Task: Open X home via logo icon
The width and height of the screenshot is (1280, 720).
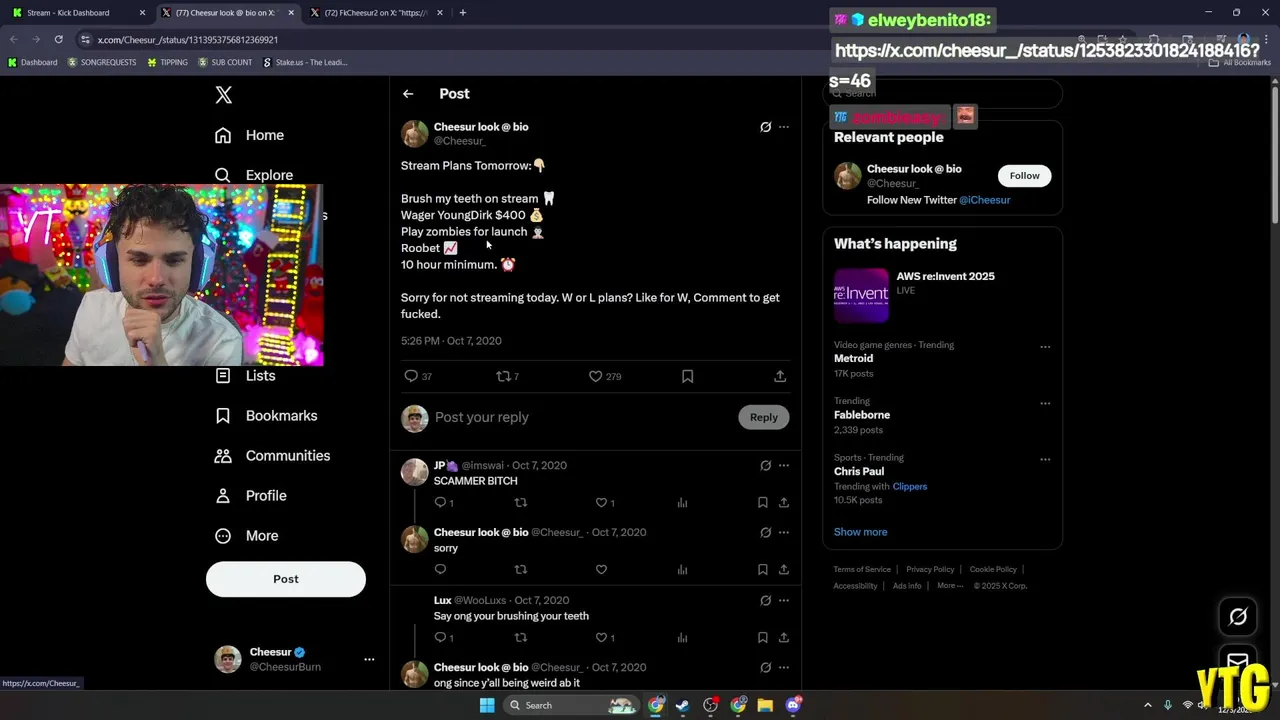Action: click(x=224, y=95)
